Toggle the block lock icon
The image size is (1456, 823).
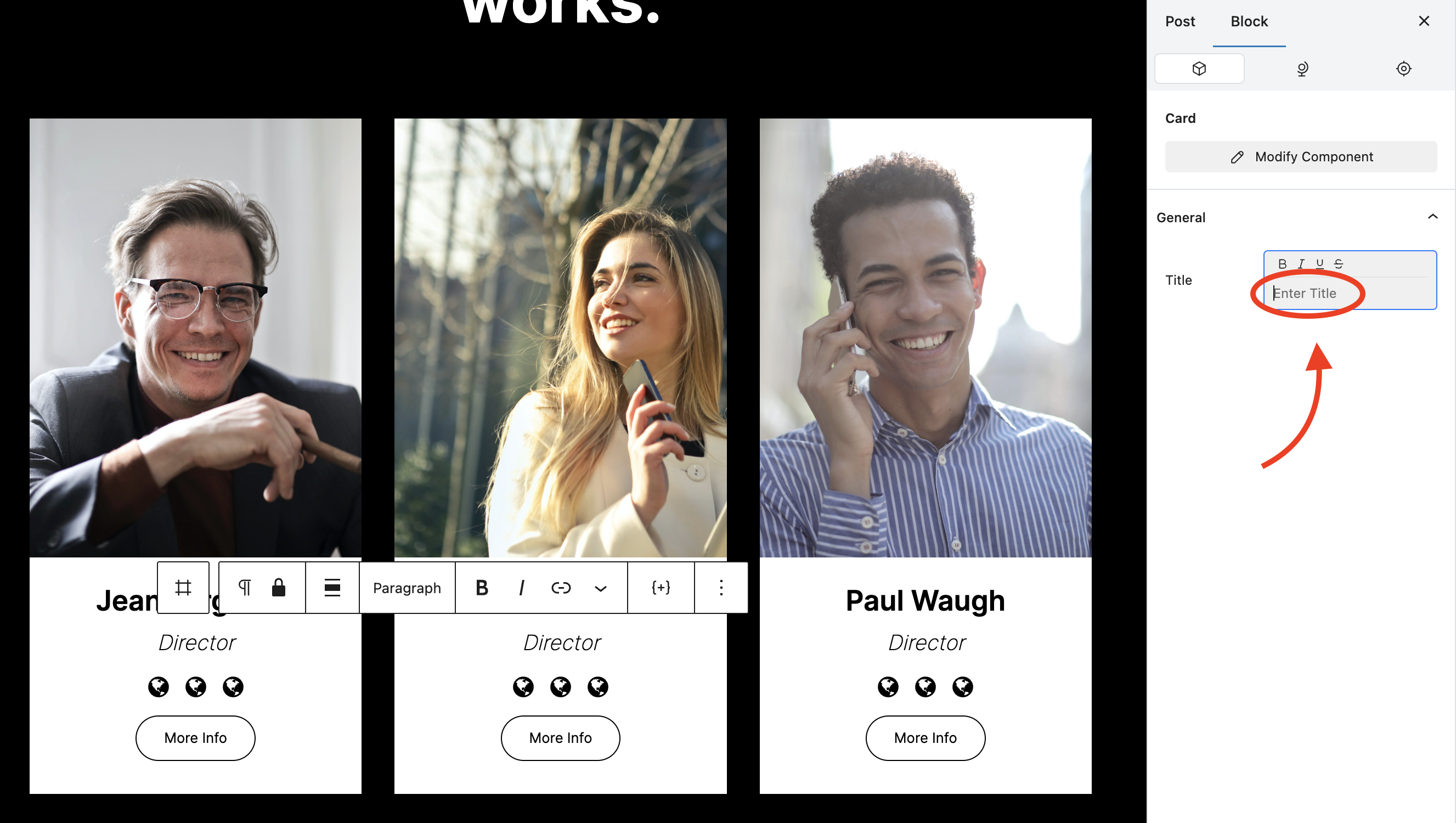tap(279, 588)
